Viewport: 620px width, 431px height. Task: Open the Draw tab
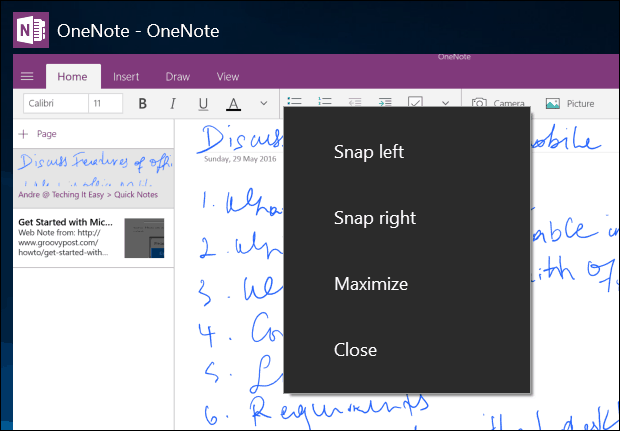[178, 76]
